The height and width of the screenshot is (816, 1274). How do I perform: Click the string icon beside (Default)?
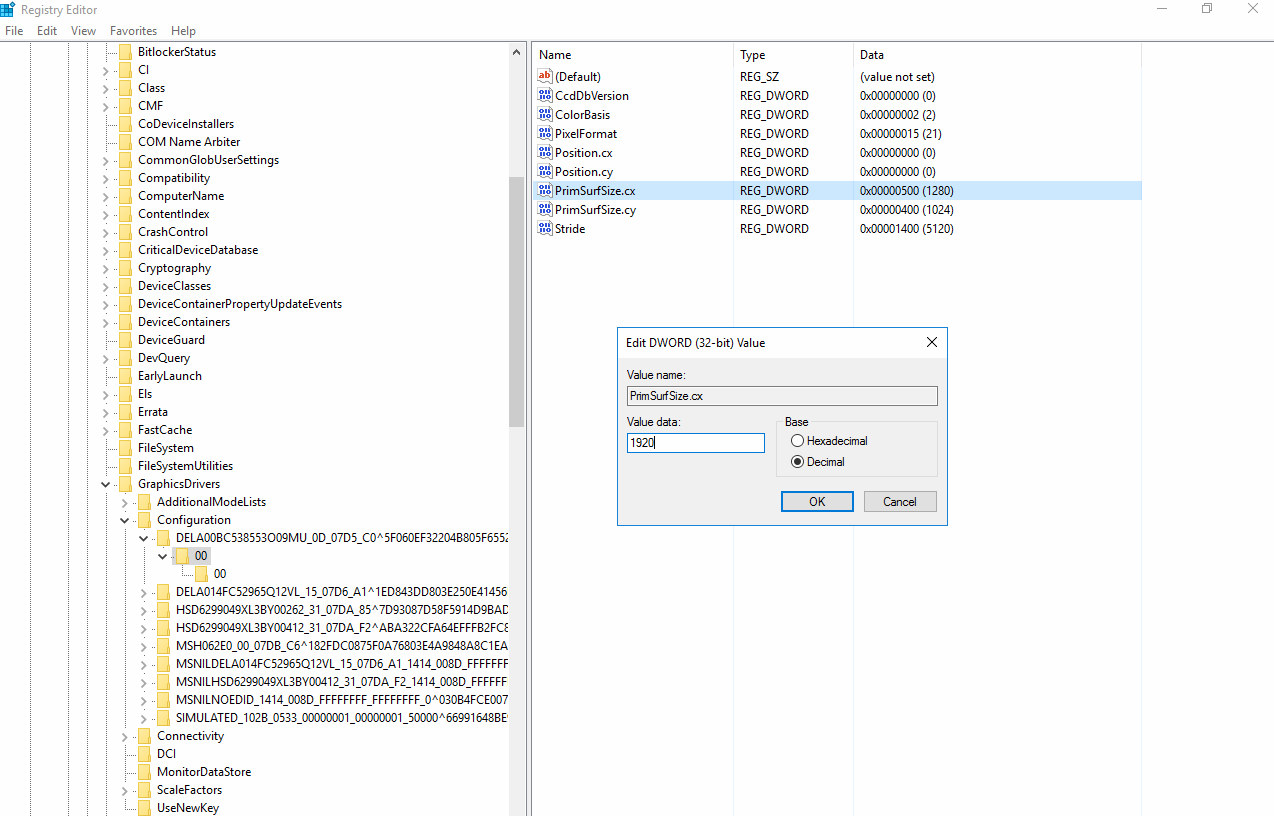[545, 76]
